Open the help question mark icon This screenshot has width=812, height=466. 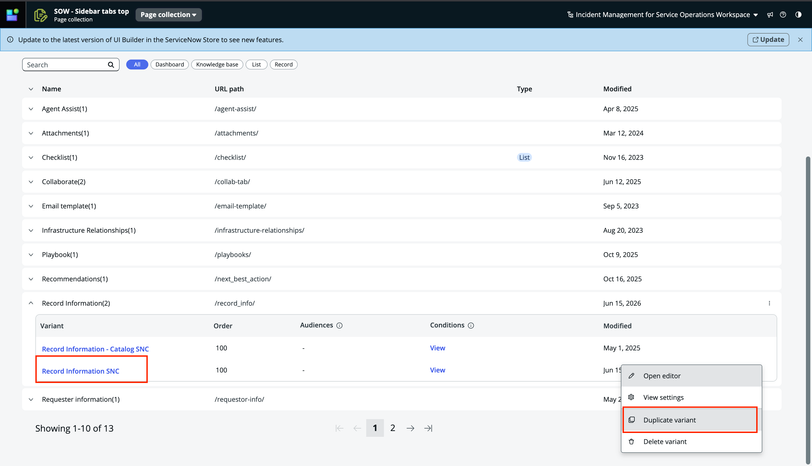[x=783, y=14]
